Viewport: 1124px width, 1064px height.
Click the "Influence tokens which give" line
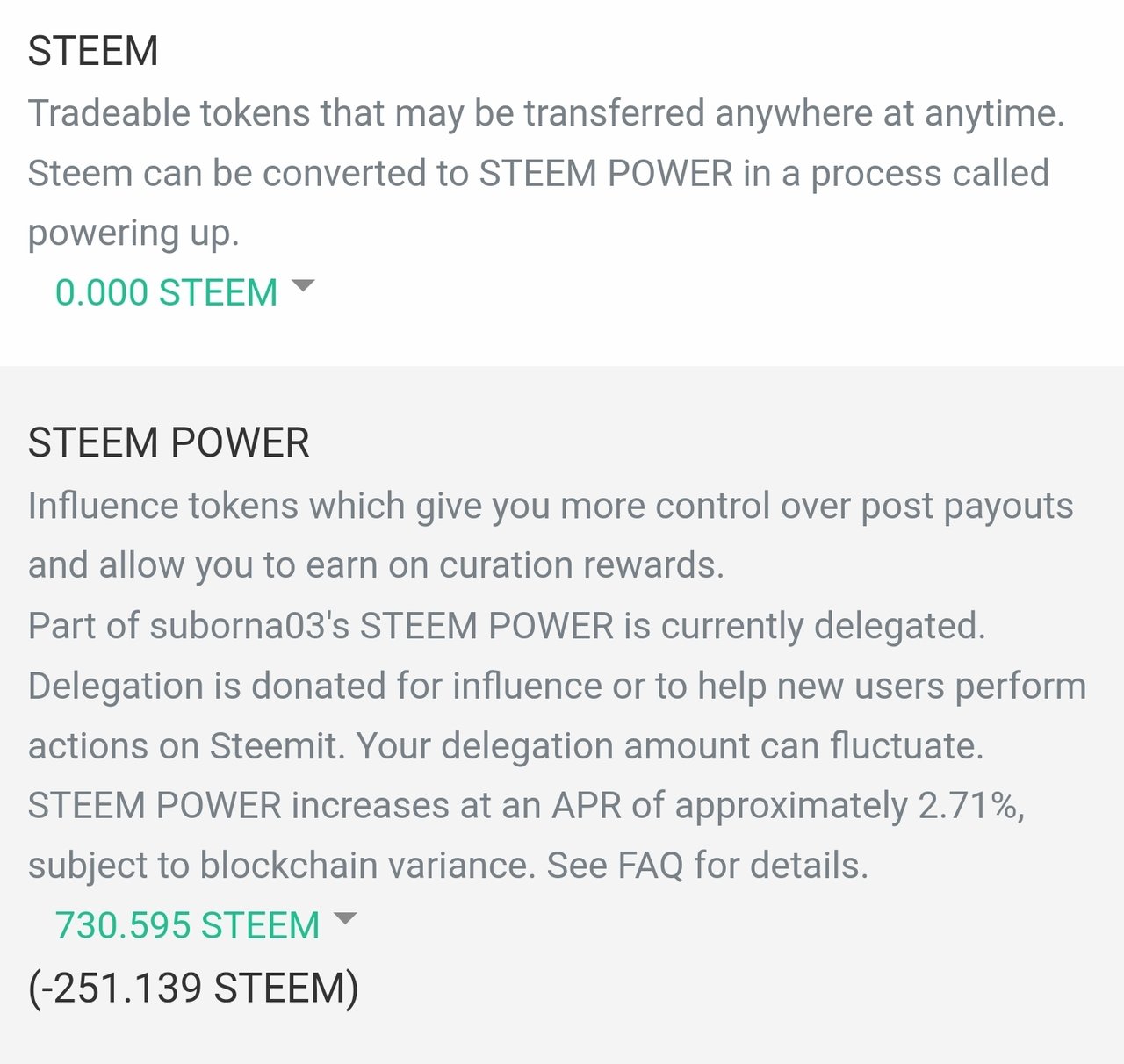tap(550, 506)
